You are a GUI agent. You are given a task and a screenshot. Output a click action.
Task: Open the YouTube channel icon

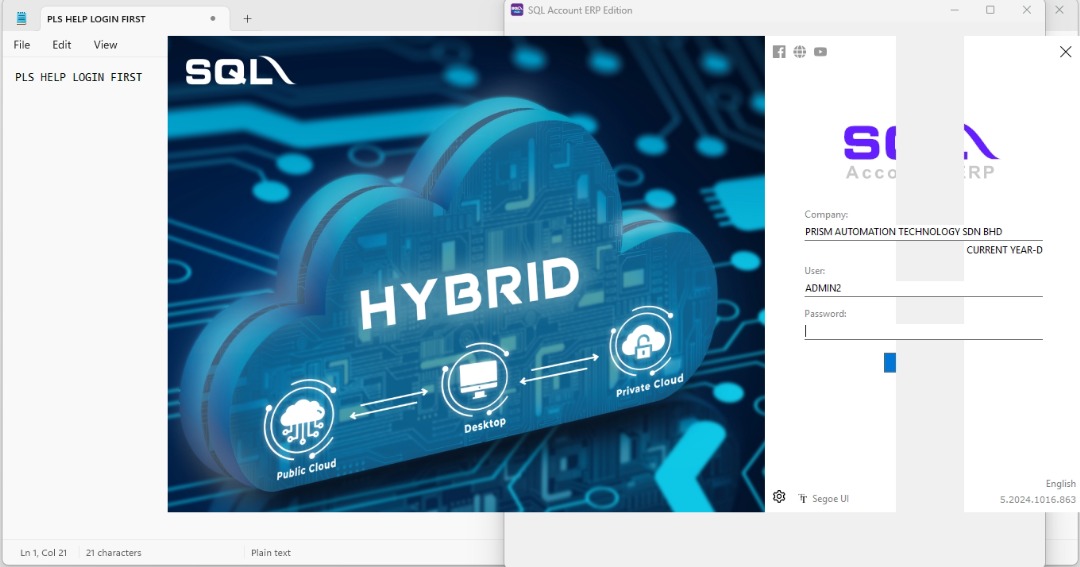(820, 52)
